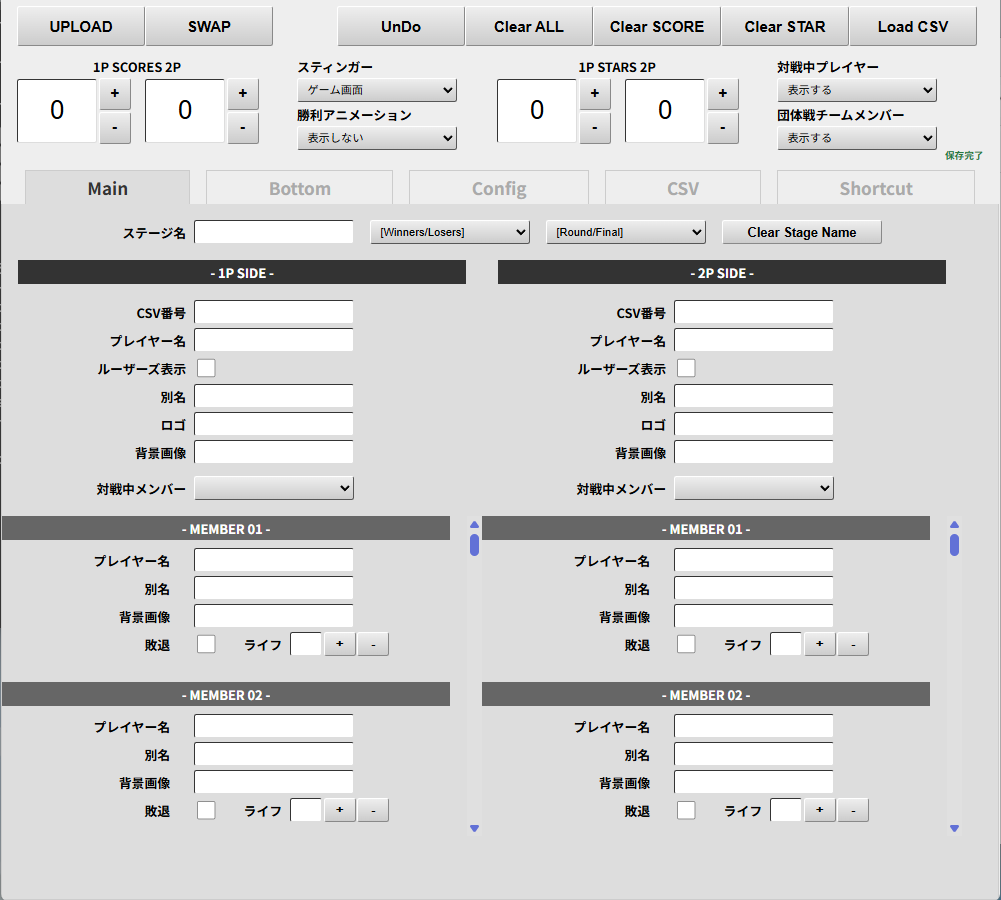1001x900 pixels.
Task: Open 1P side 対戦中メンバー dropdown
Action: point(274,488)
